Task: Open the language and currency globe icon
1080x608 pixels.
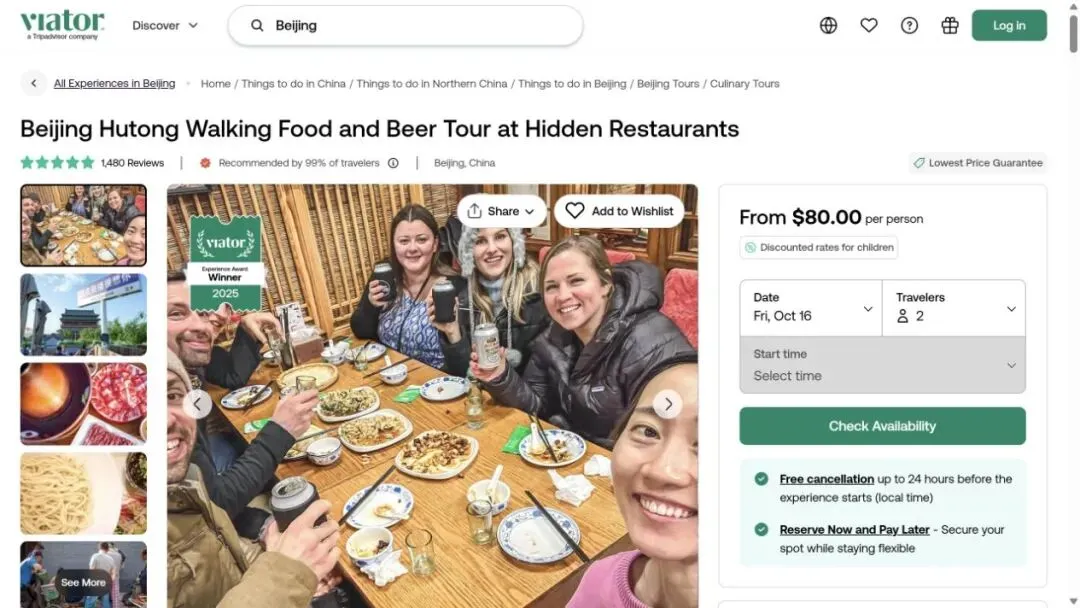Action: click(828, 25)
